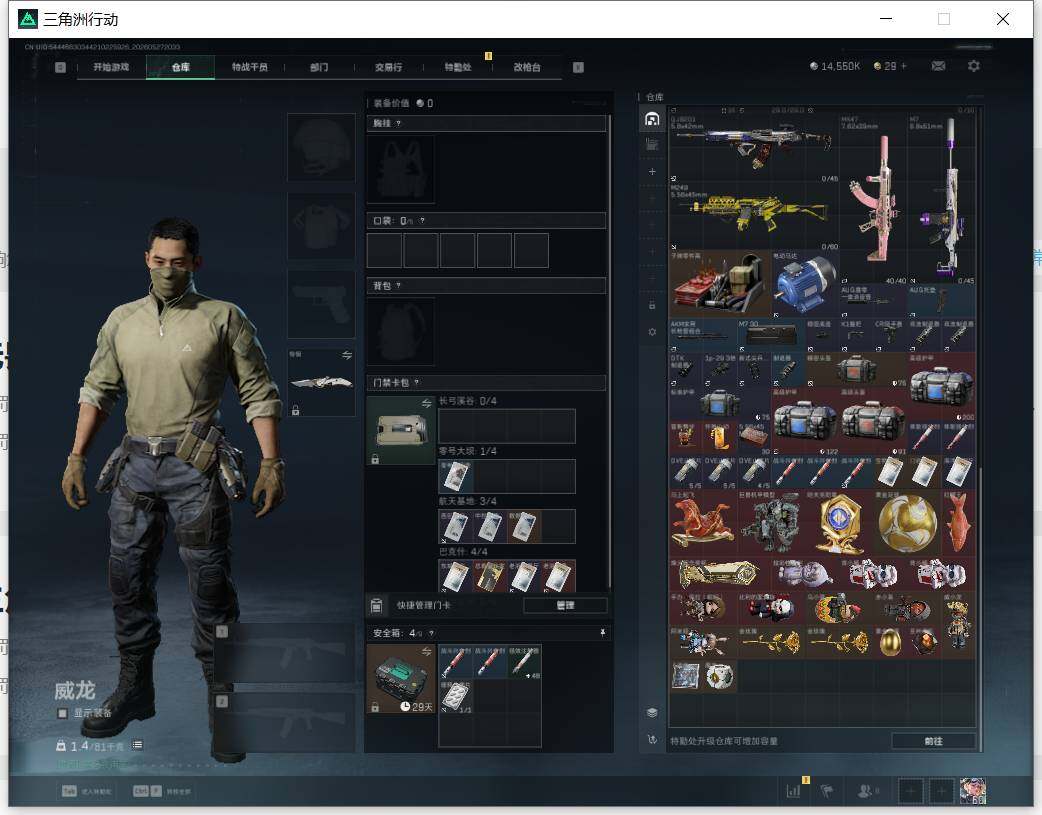Click the locked warehouse slot icon
Screen dimensions: 1042x815
[652, 305]
